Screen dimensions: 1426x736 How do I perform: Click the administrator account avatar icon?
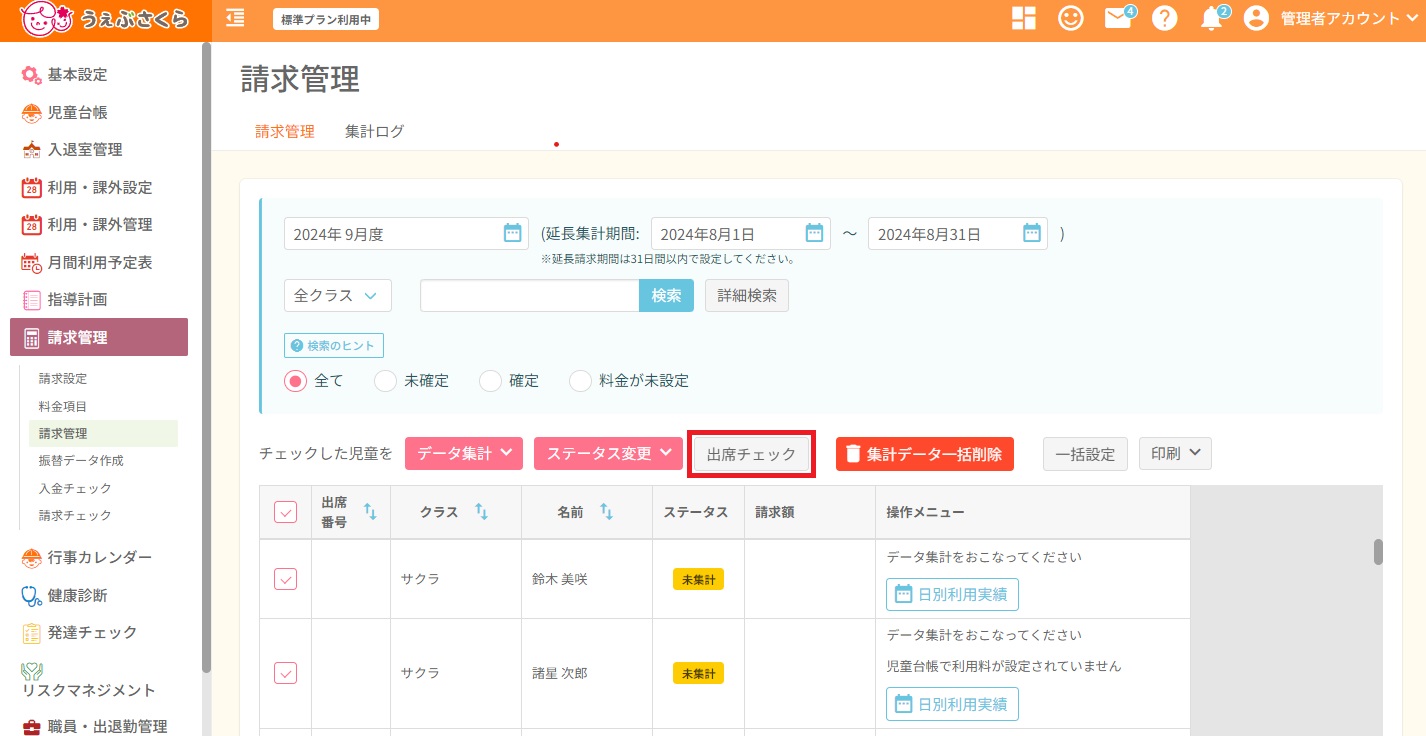coord(1256,18)
